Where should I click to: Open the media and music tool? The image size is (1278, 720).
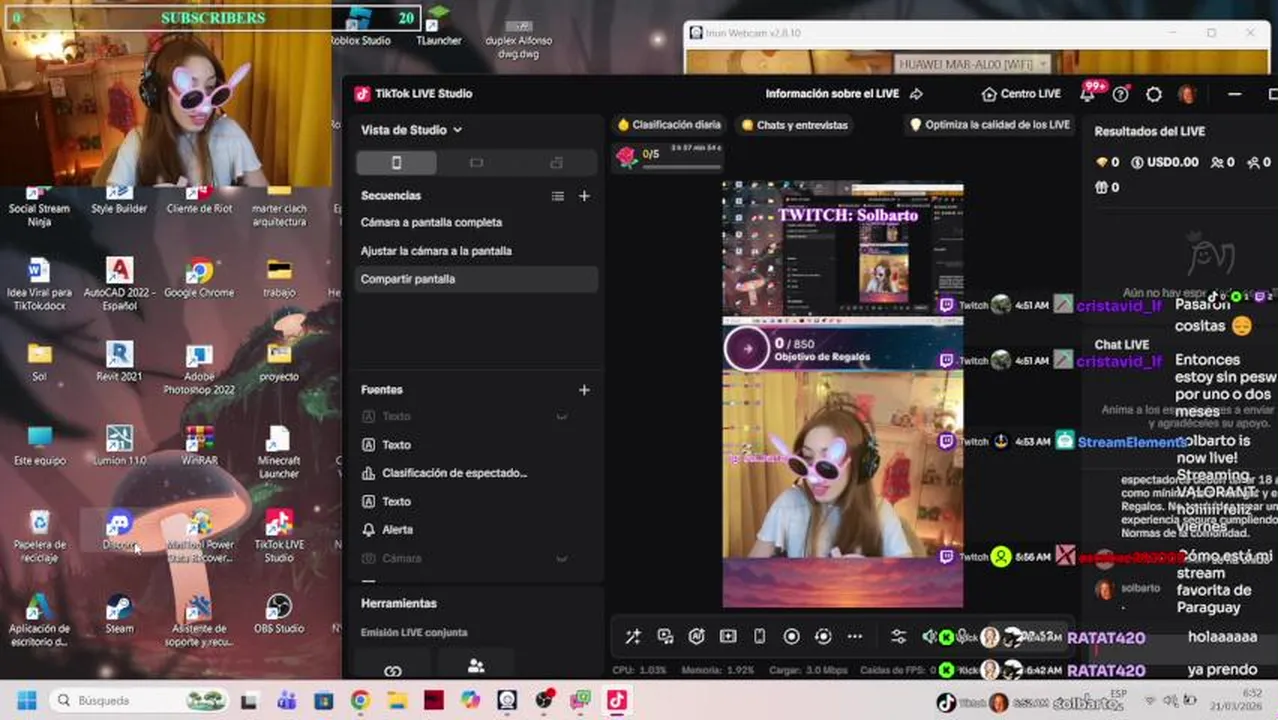coord(665,636)
